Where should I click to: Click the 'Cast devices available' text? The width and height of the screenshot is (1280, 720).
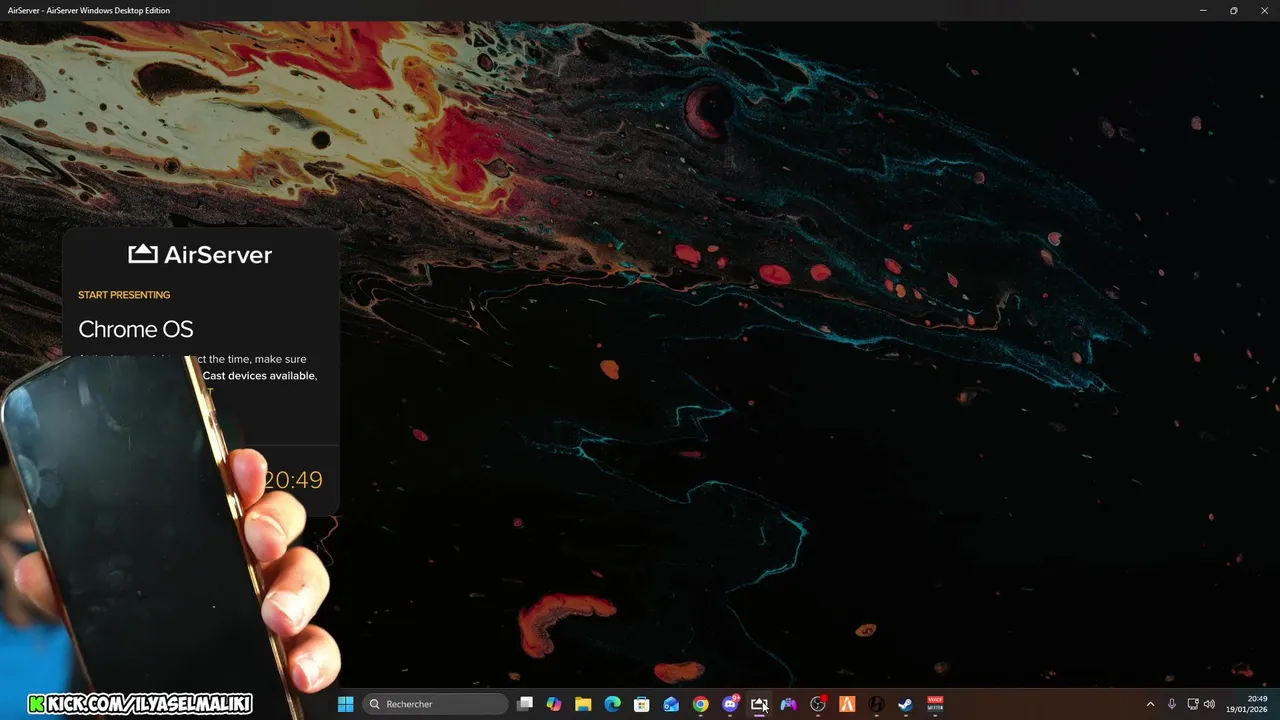259,376
